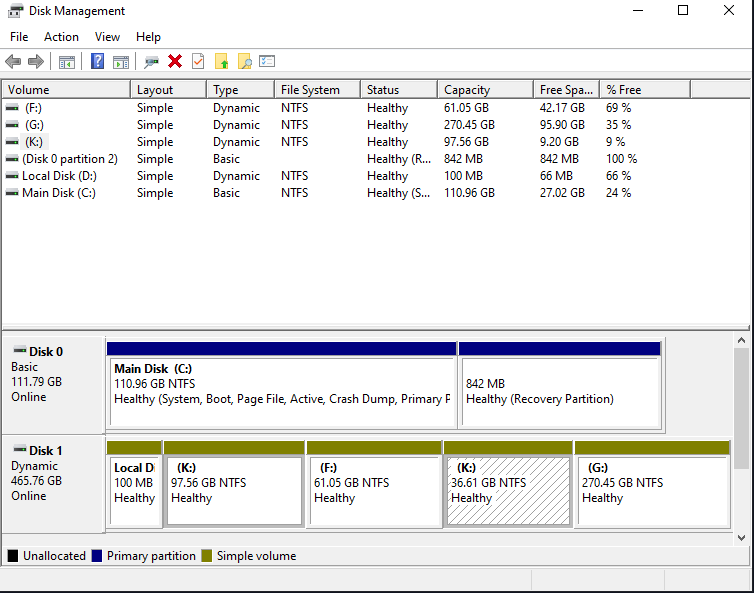Sort by the Free Space column header
Screen dimensions: 754x593
click(566, 89)
